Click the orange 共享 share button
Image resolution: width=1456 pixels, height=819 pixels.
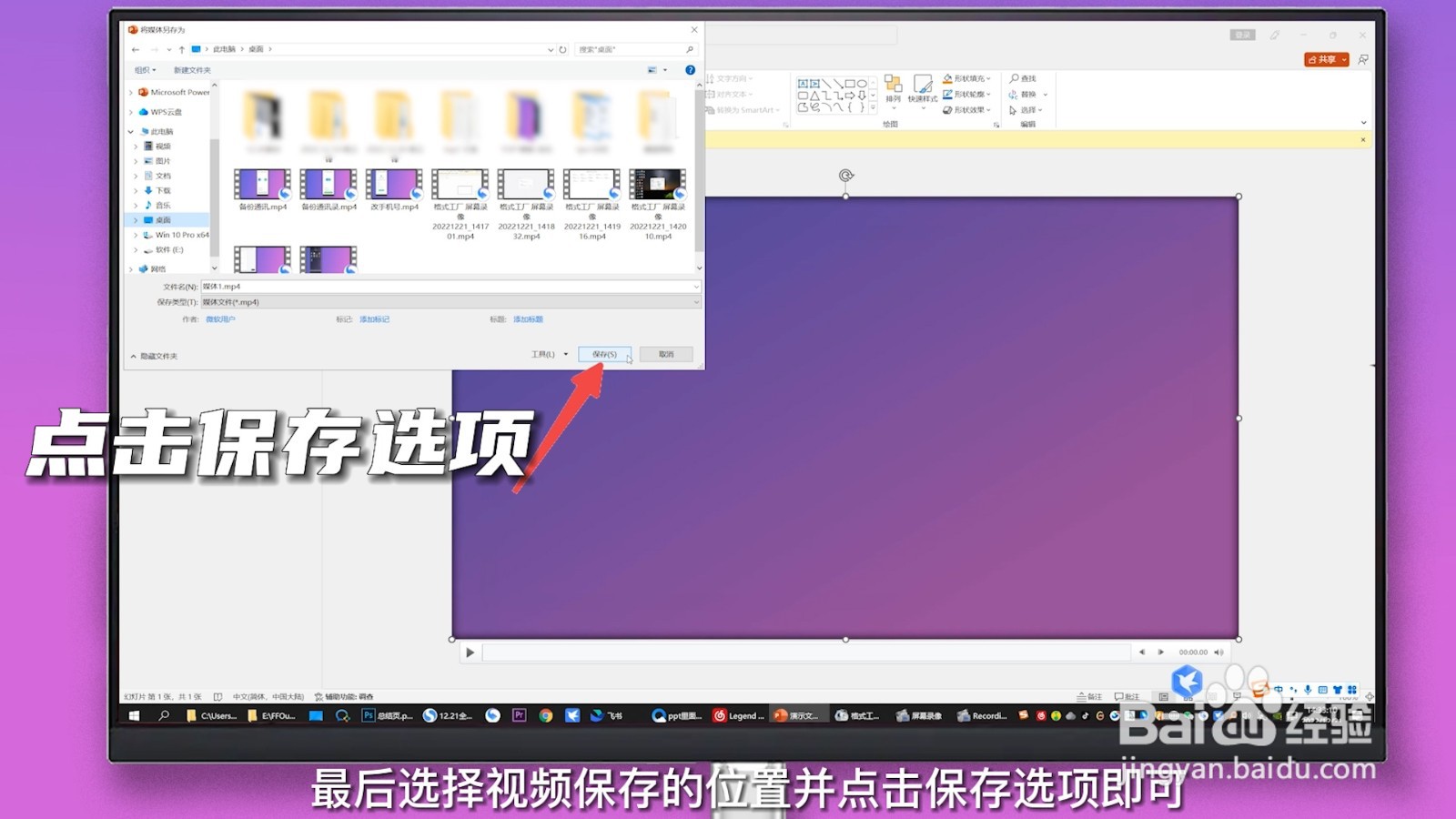[x=1327, y=57]
